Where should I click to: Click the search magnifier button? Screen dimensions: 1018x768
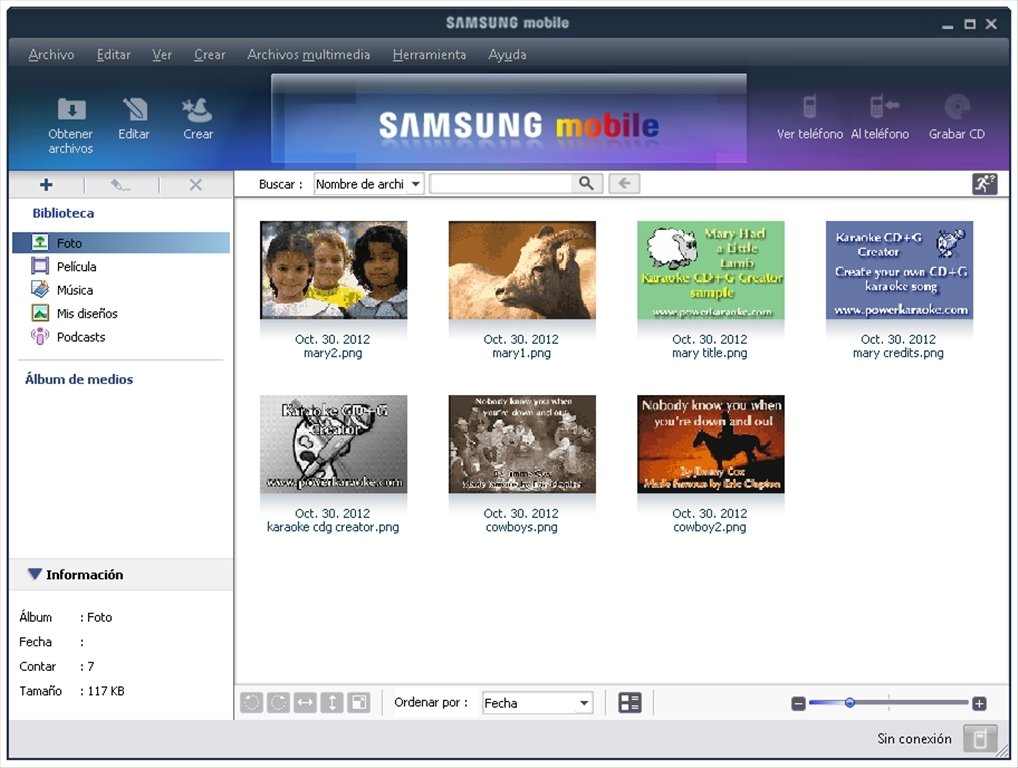click(x=586, y=184)
